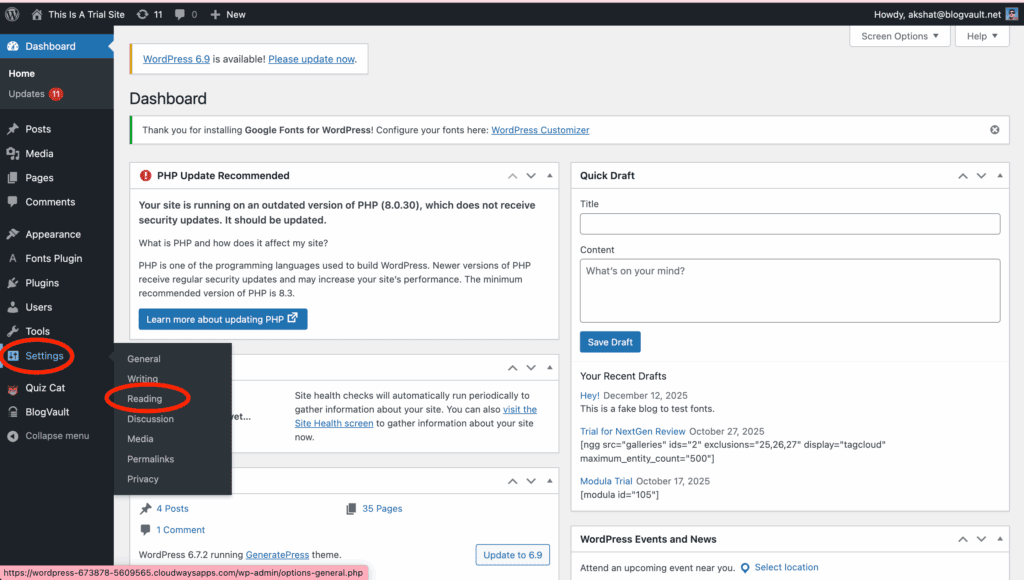This screenshot has width=1024, height=580.
Task: Open the Tools wrench icon
Action: coord(12,331)
